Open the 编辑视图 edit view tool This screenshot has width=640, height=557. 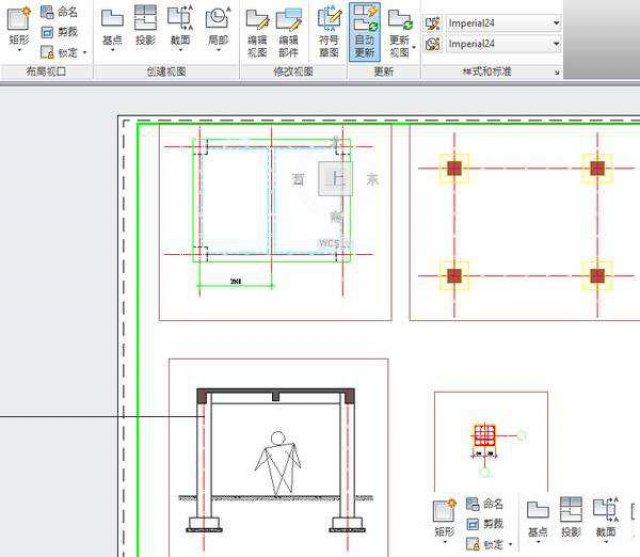[x=257, y=30]
